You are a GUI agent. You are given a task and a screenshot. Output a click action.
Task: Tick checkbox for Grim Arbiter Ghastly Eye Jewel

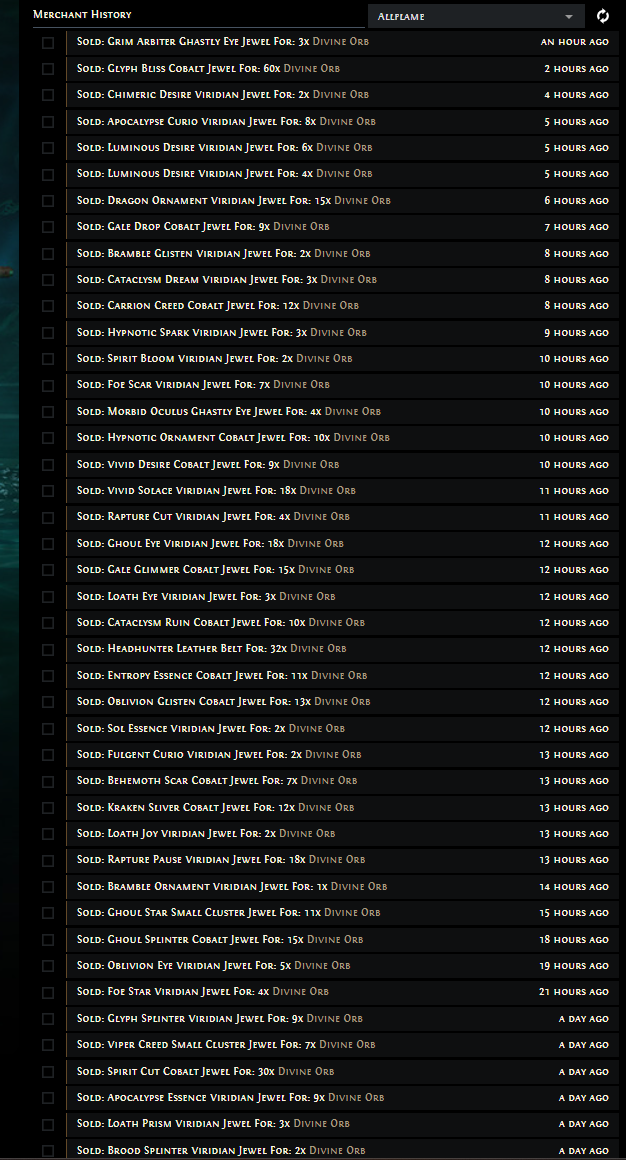click(x=48, y=43)
